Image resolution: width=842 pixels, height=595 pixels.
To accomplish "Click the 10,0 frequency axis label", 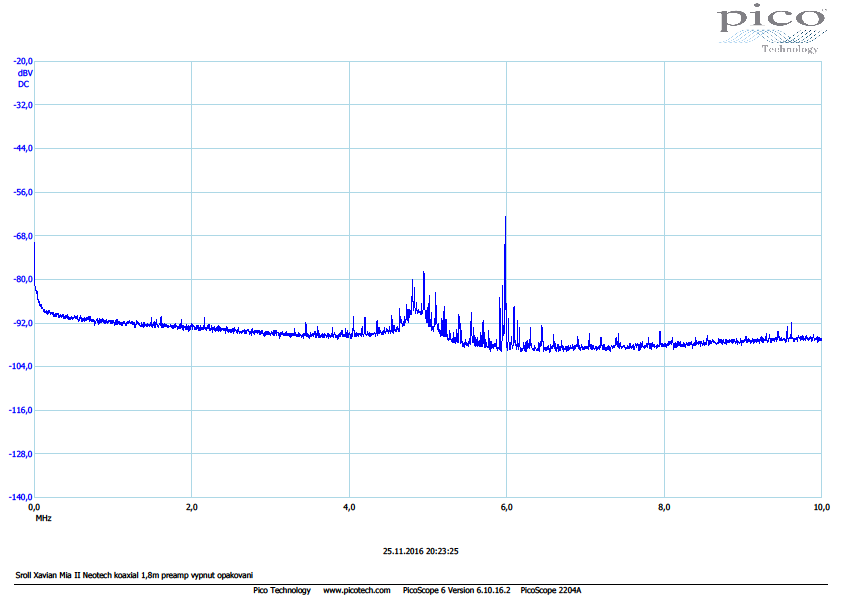I will pyautogui.click(x=822, y=507).
